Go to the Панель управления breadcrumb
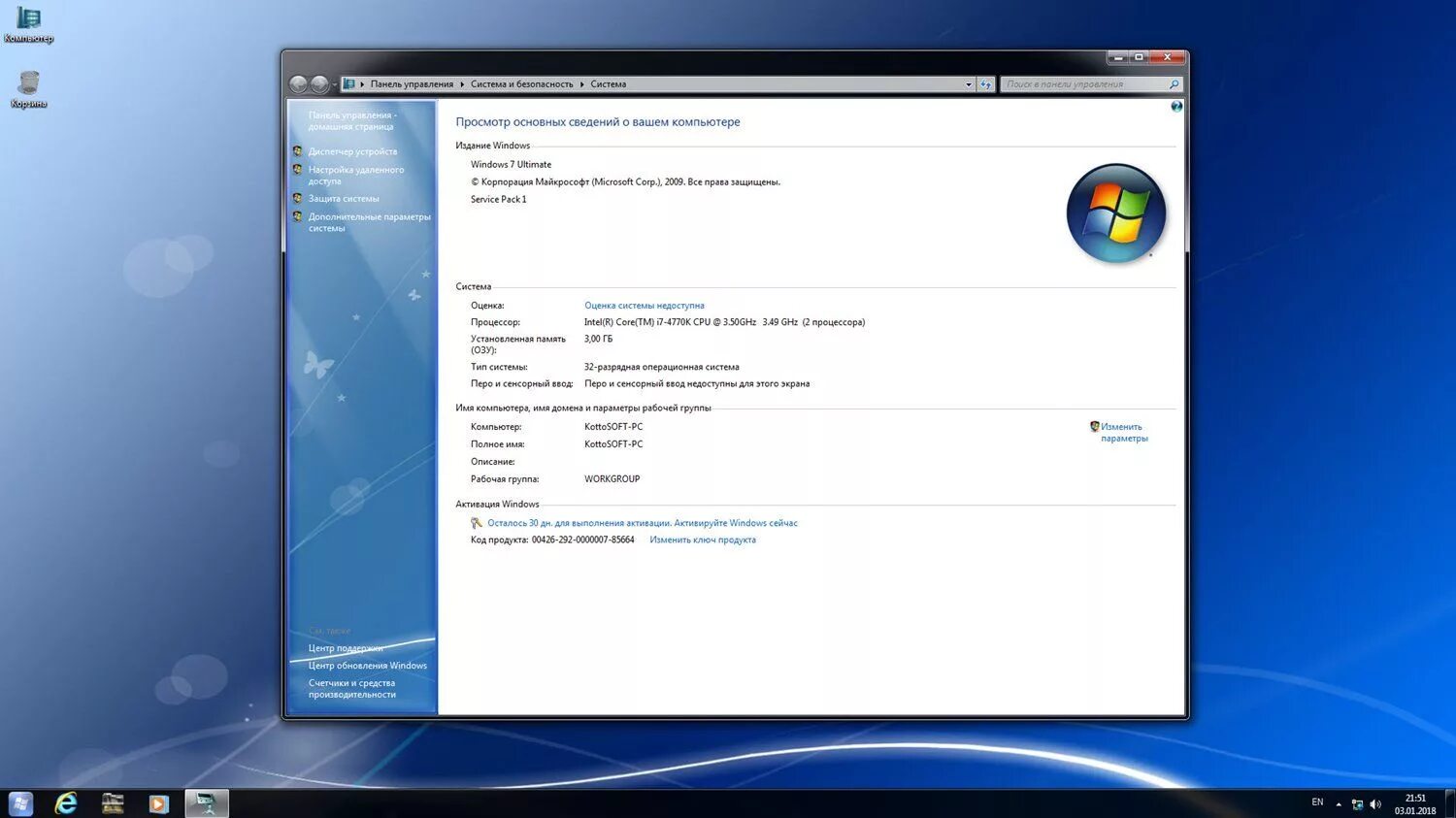This screenshot has height=818, width=1456. 412,84
